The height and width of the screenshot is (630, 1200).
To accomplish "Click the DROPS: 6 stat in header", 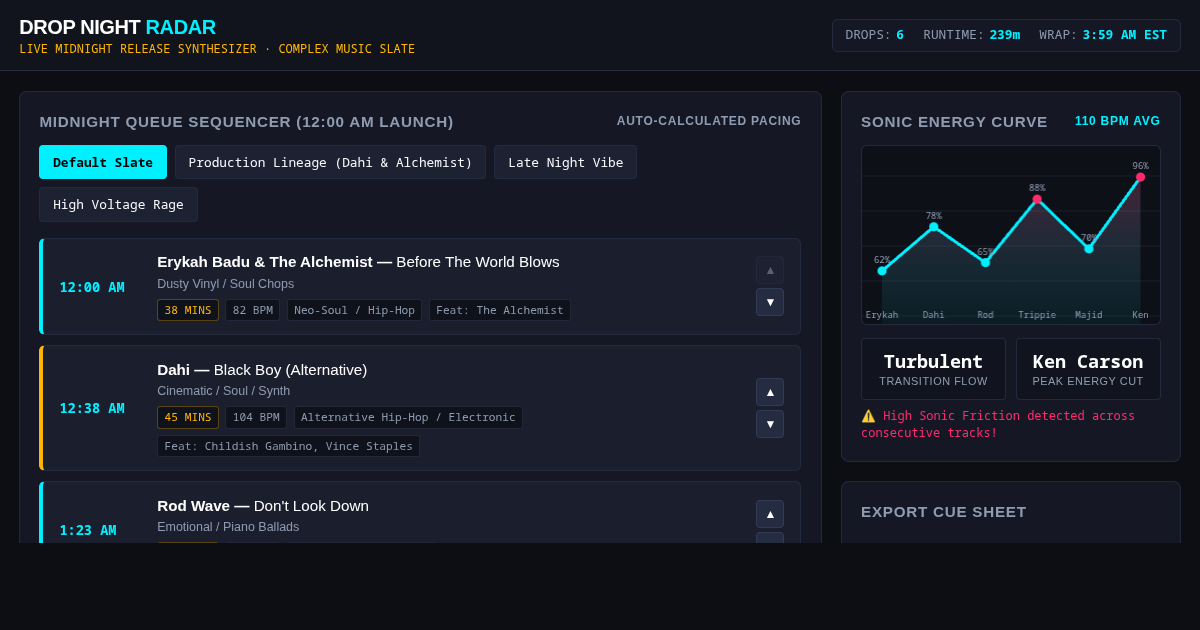I will pos(874,35).
